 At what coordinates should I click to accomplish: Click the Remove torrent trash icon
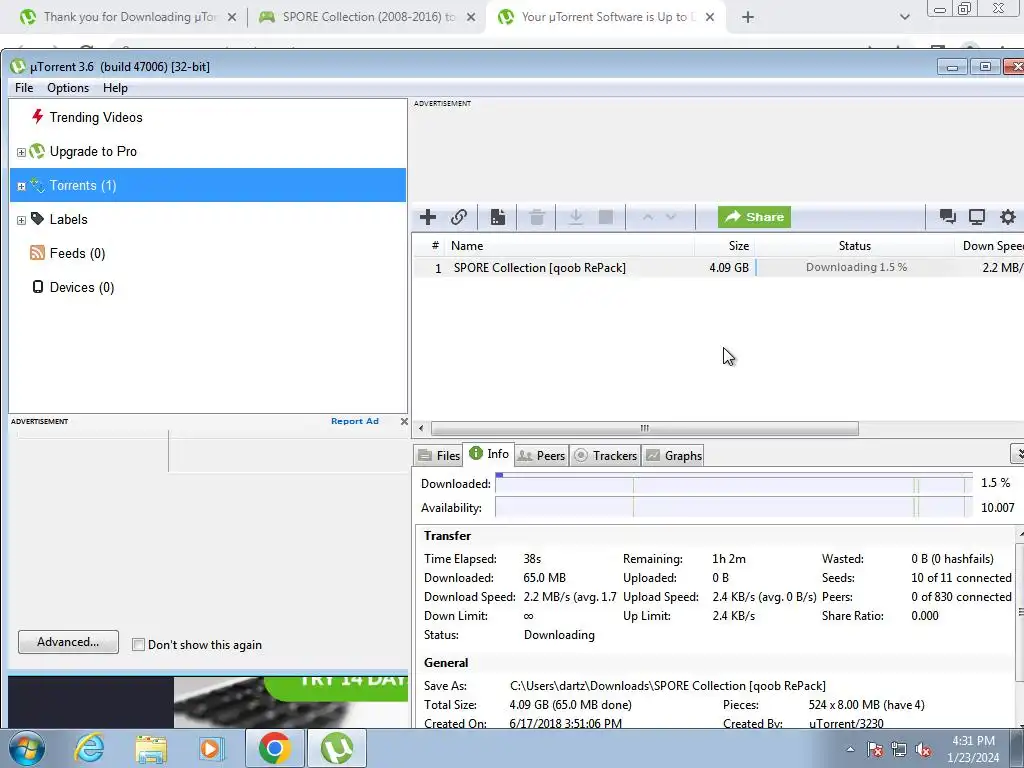tap(537, 217)
